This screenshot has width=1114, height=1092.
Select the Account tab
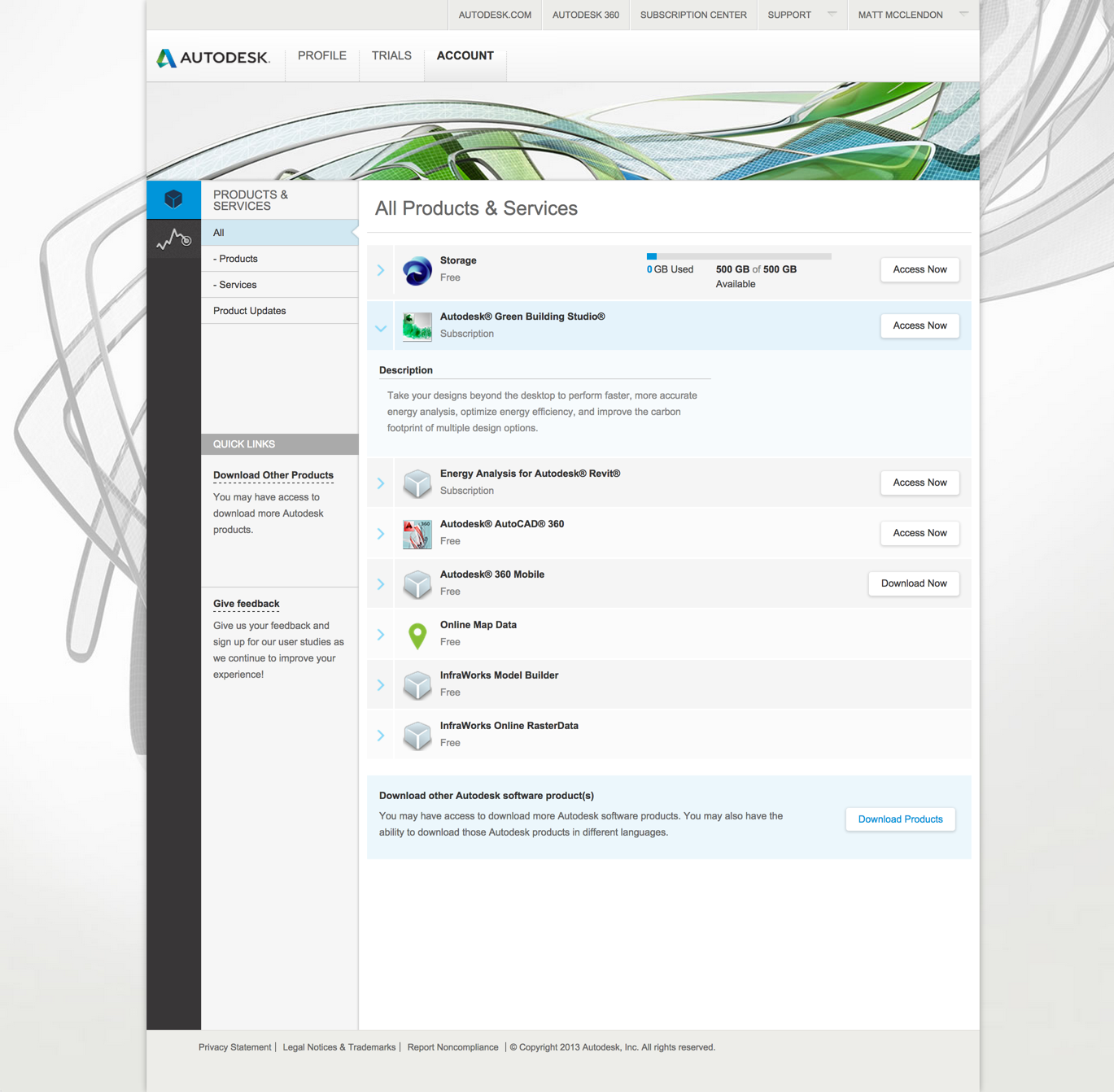pos(465,56)
